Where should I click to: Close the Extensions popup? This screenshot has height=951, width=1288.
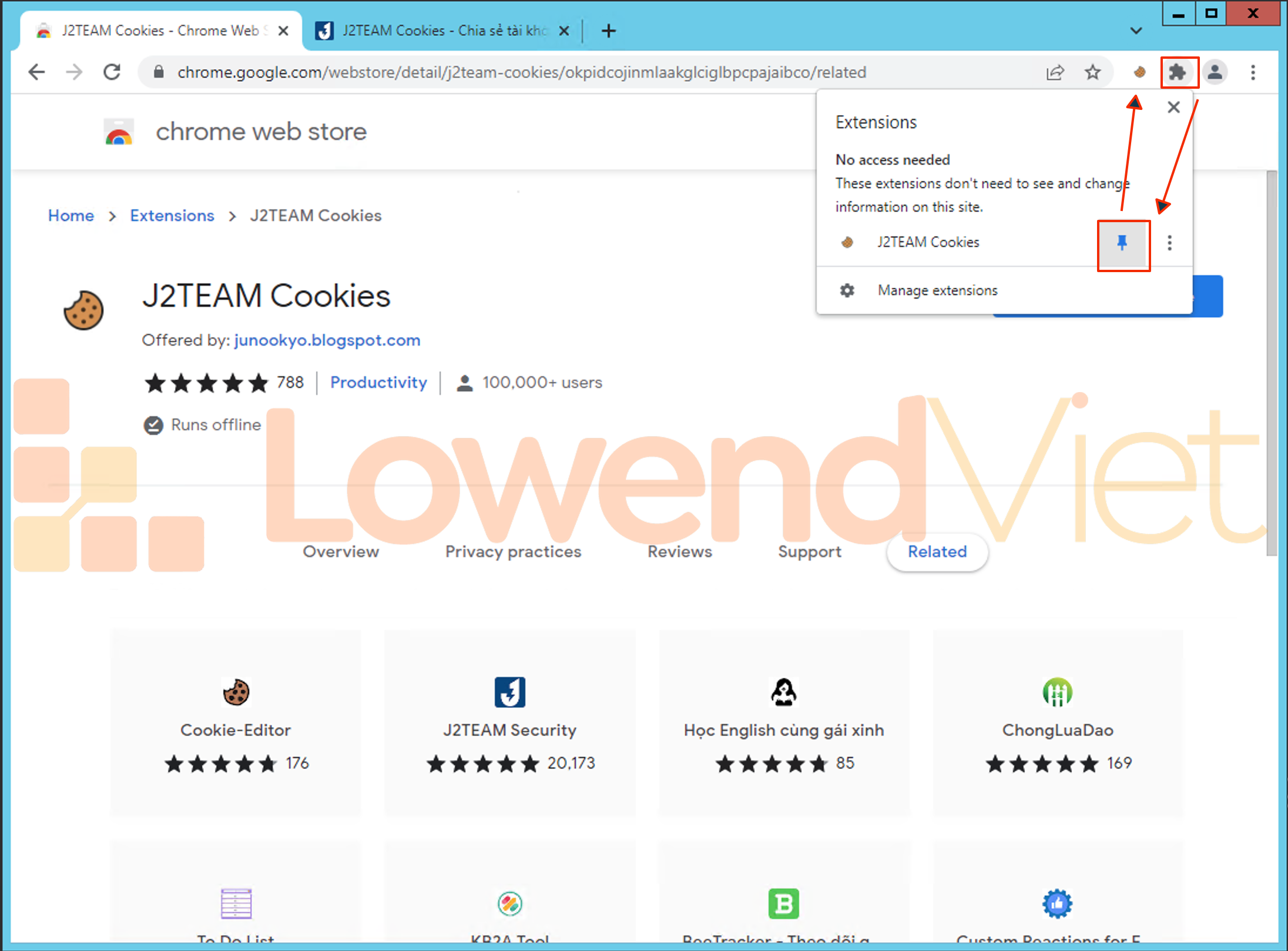click(x=1173, y=107)
